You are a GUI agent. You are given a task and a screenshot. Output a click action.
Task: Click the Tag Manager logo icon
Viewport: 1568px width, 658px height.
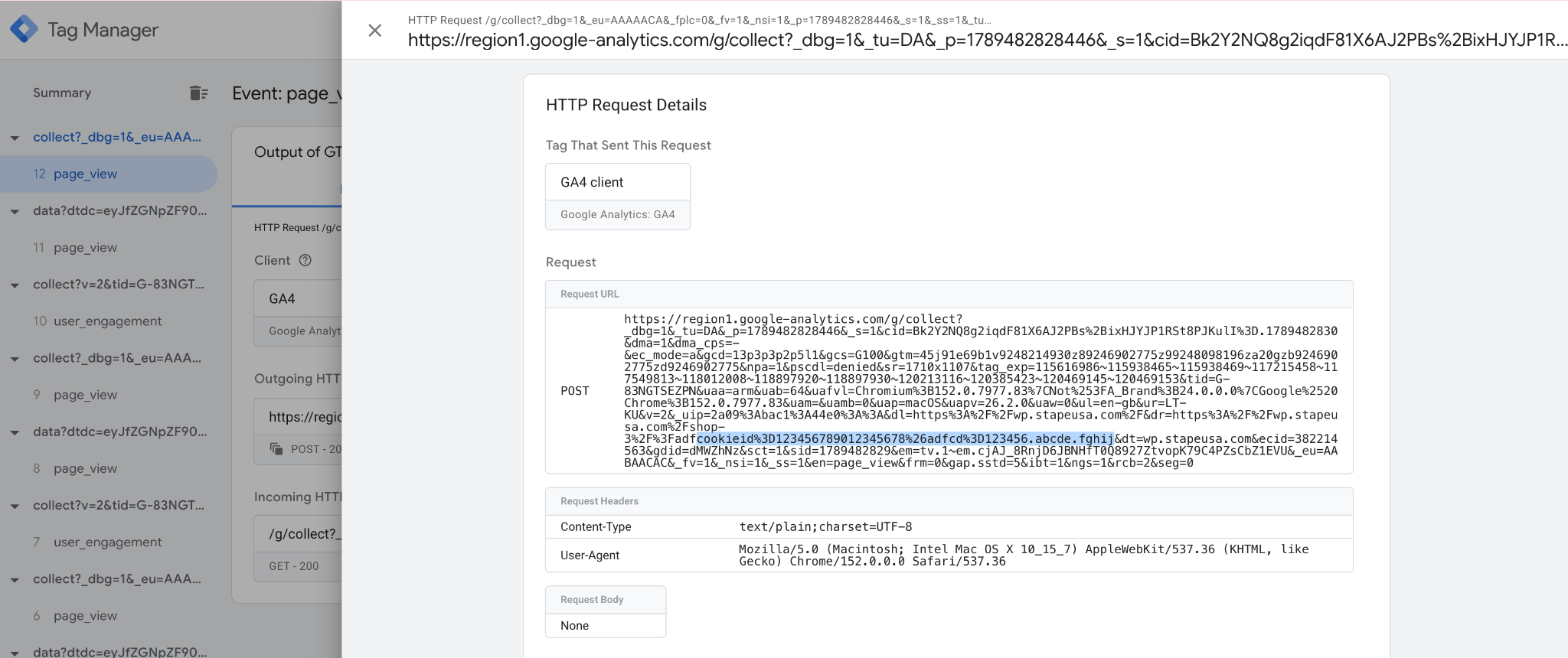point(24,29)
